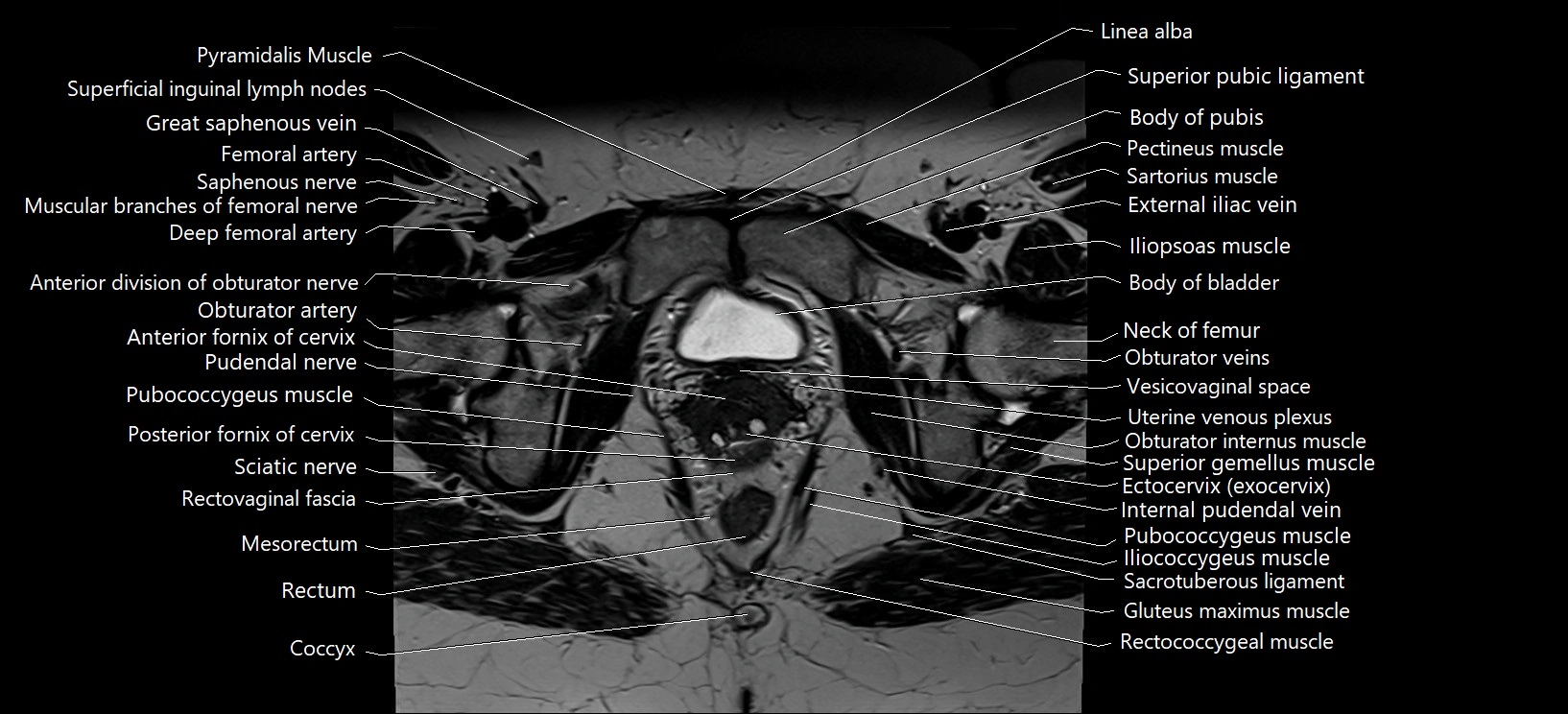Click the Deep femoral artery label
1568x714 pixels.
tap(263, 233)
